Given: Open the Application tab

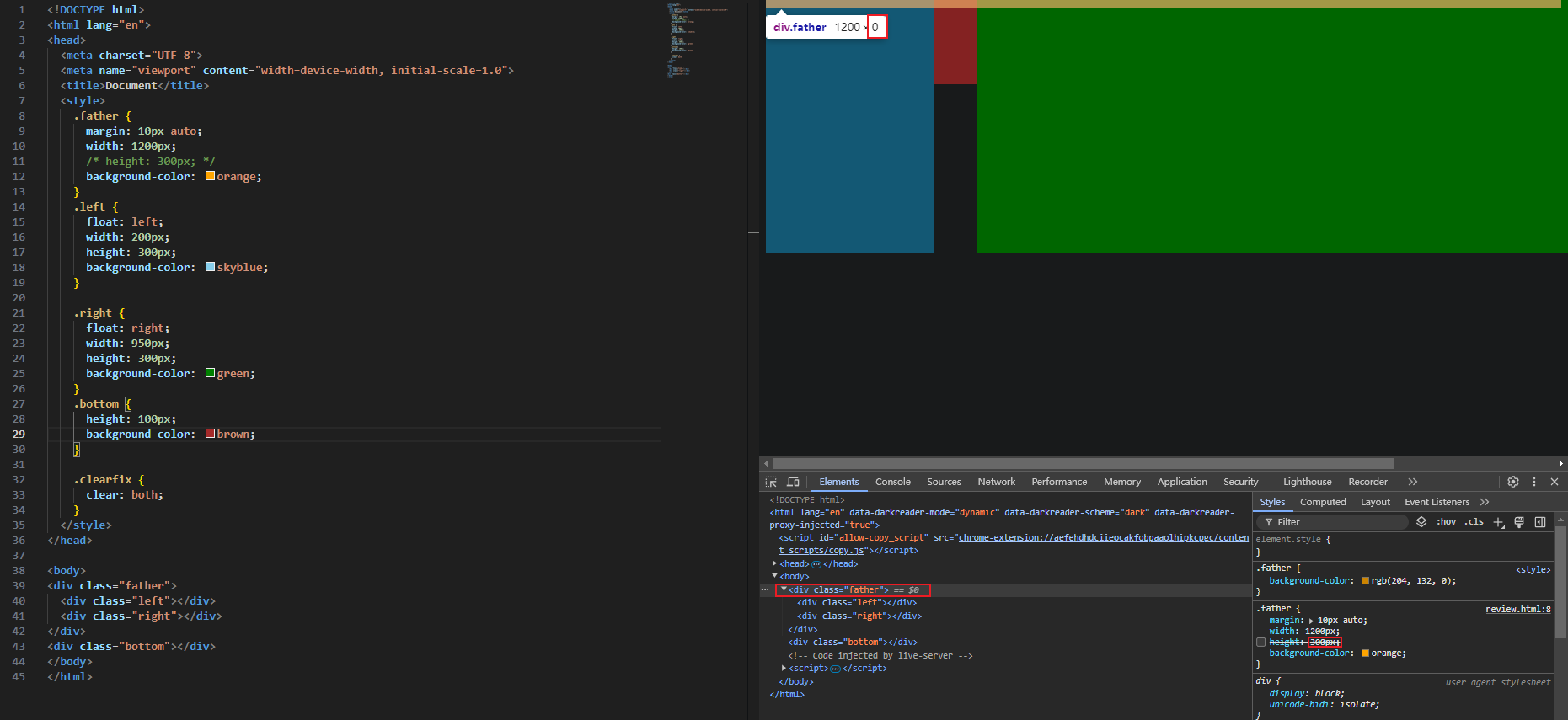Looking at the screenshot, I should [1182, 482].
